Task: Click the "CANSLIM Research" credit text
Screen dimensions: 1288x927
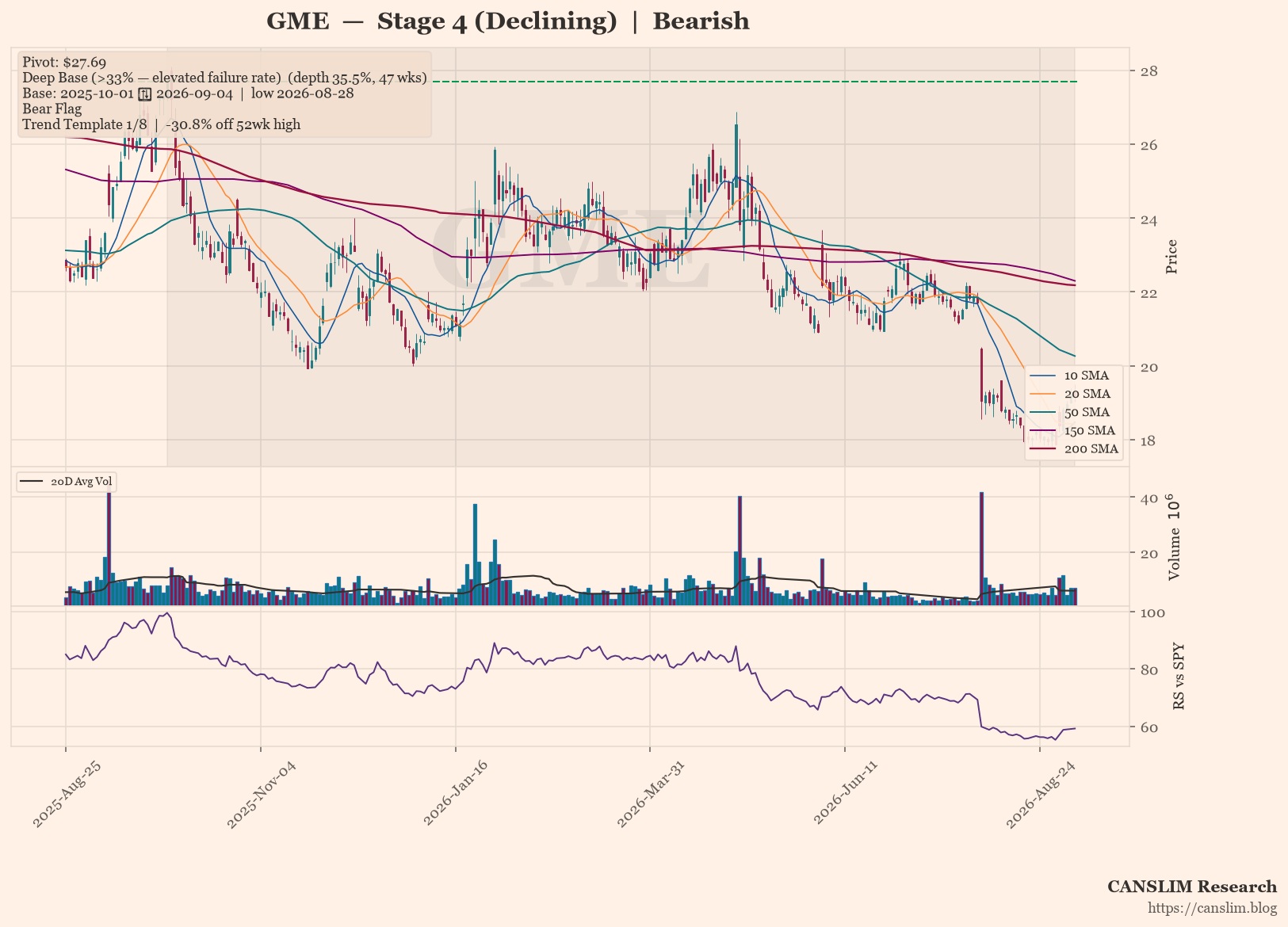Action: point(1192,887)
